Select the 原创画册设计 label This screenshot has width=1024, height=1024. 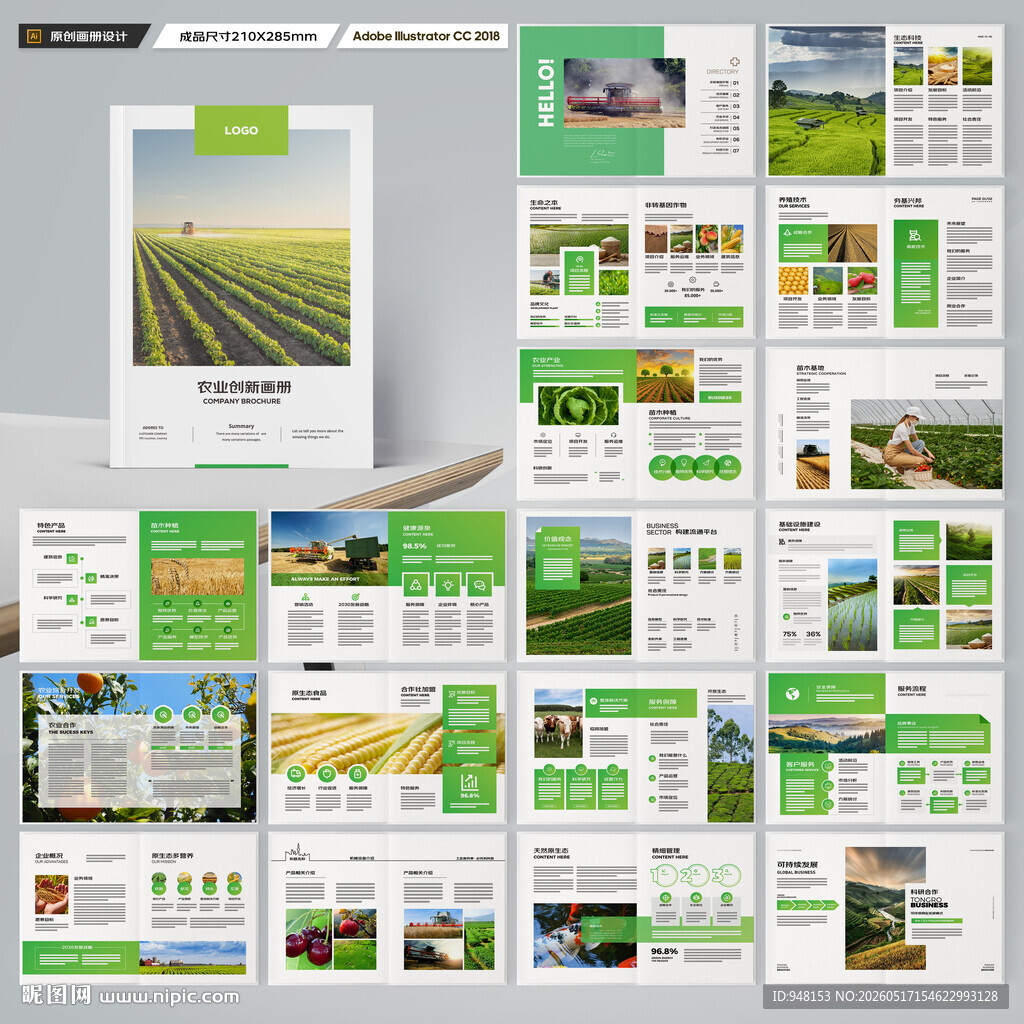pos(88,37)
